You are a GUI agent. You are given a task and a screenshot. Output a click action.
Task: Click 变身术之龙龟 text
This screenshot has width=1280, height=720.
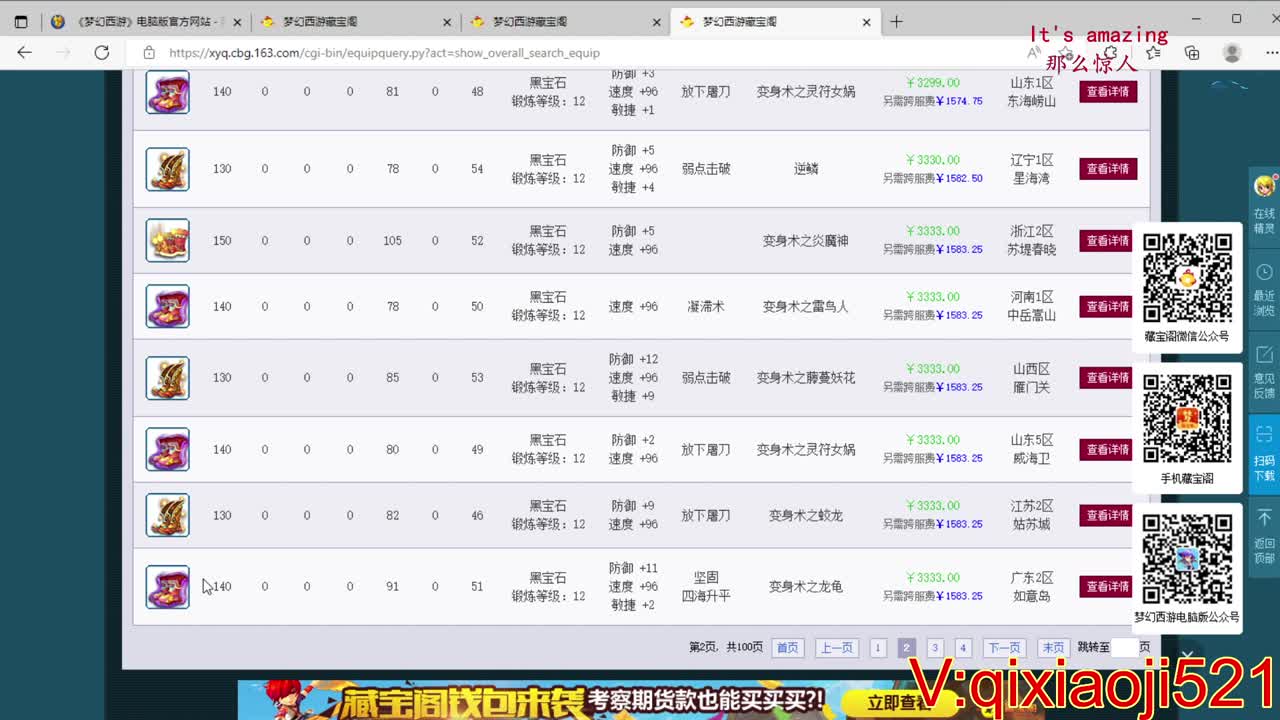806,587
